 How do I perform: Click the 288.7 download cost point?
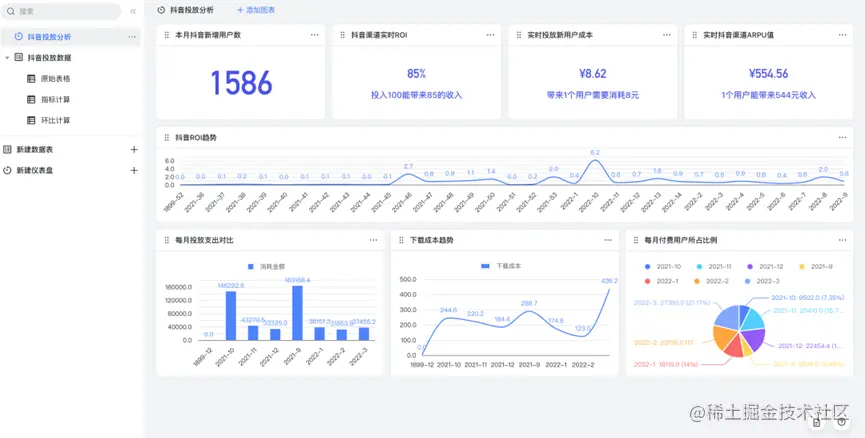tap(528, 311)
